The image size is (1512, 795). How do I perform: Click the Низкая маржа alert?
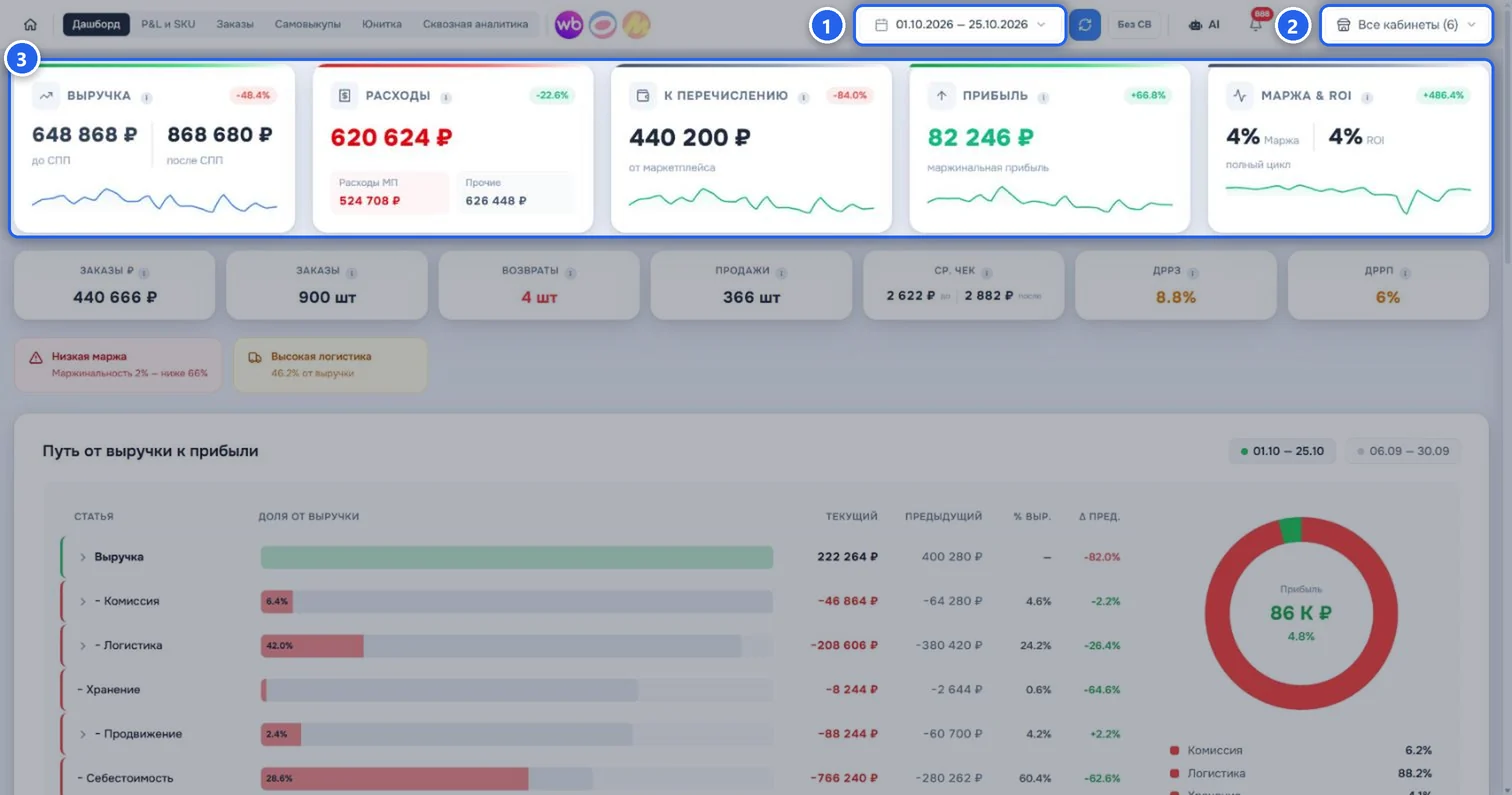pyautogui.click(x=118, y=364)
